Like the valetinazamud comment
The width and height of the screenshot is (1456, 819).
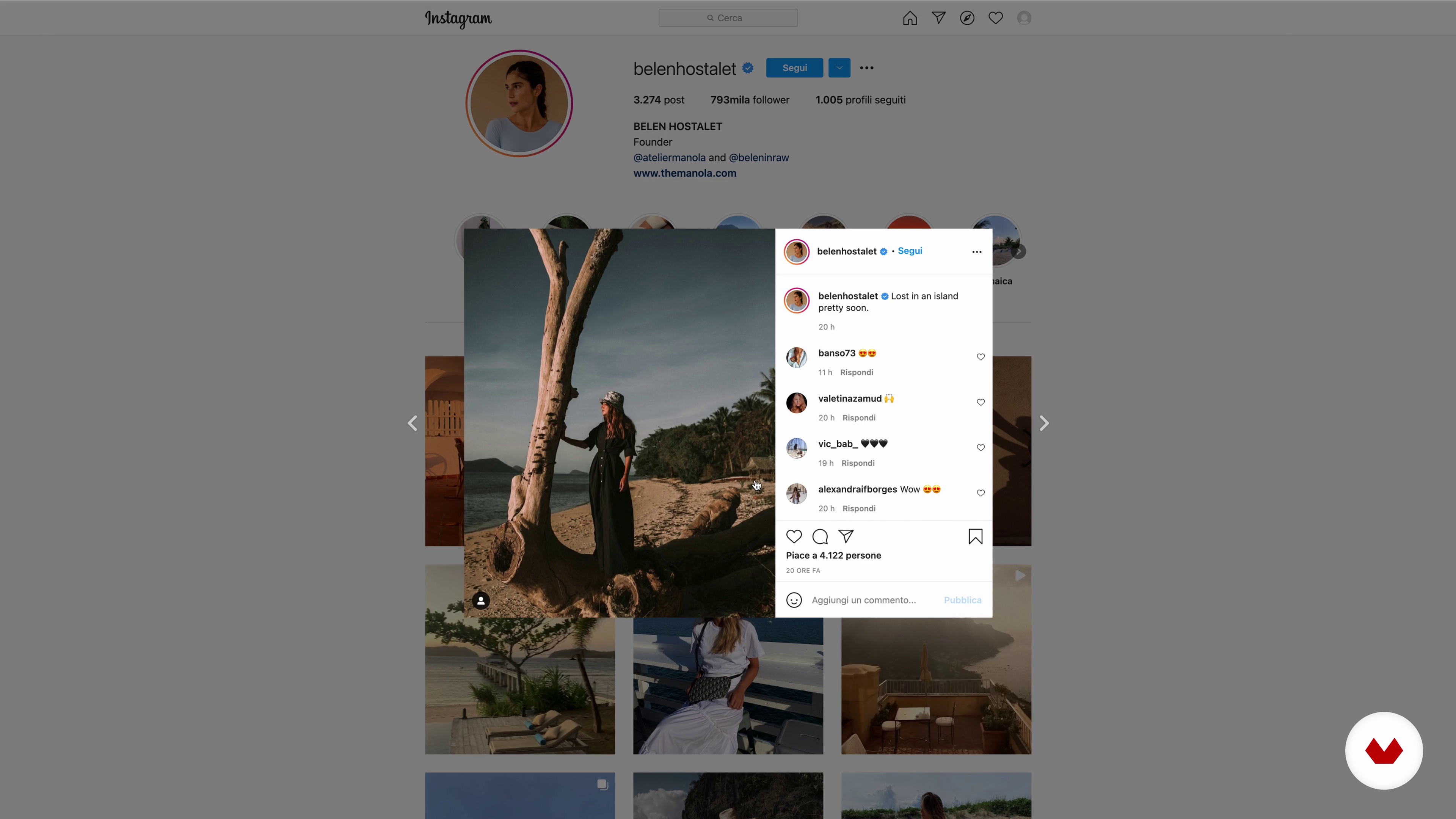point(980,402)
